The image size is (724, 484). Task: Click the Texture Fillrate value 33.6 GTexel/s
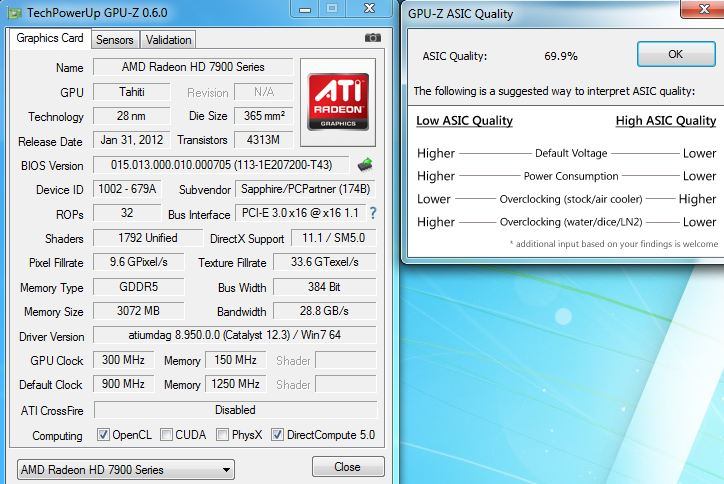coord(325,262)
